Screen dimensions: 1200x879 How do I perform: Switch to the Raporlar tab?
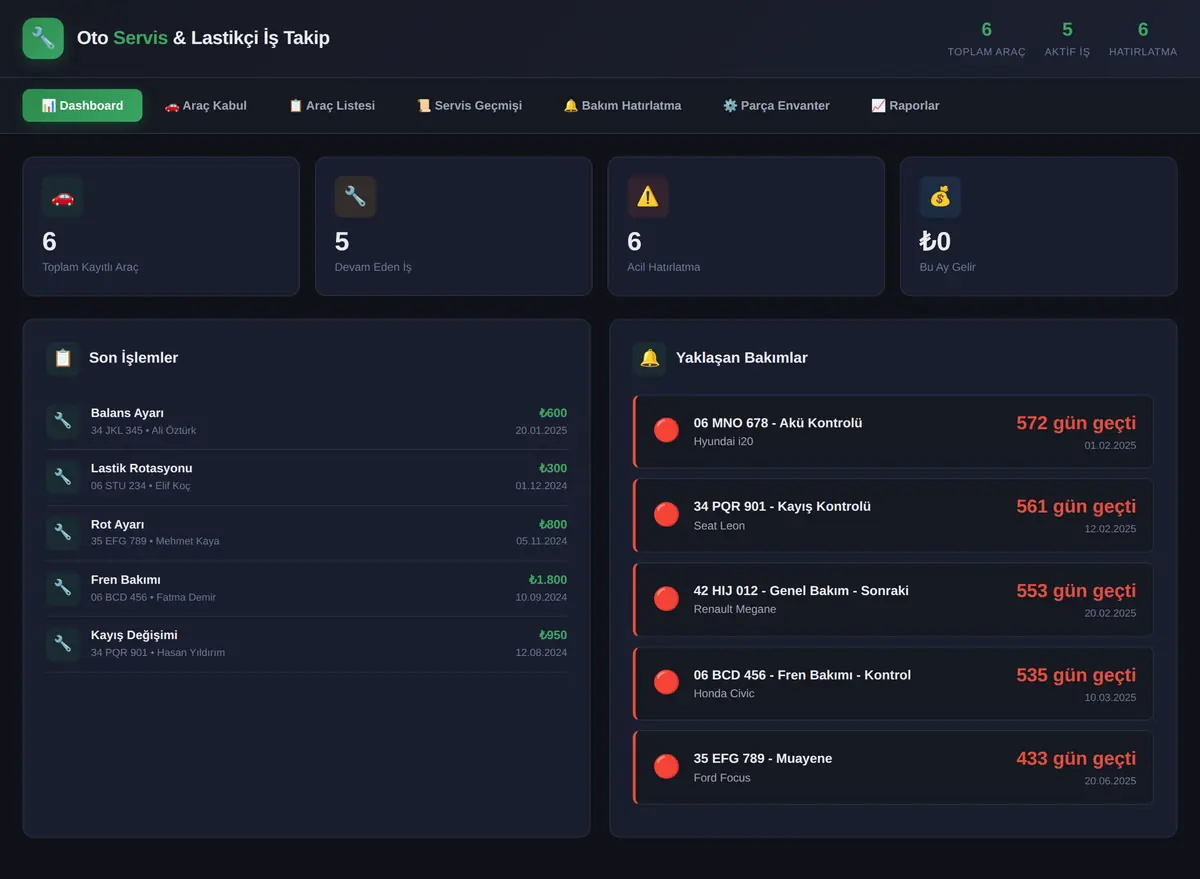tap(905, 105)
